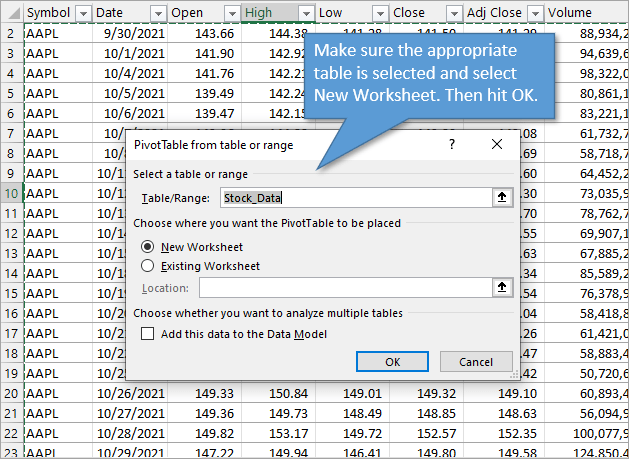Choose the Existing Worksheet option
This screenshot has height=459, width=629.
[x=149, y=266]
